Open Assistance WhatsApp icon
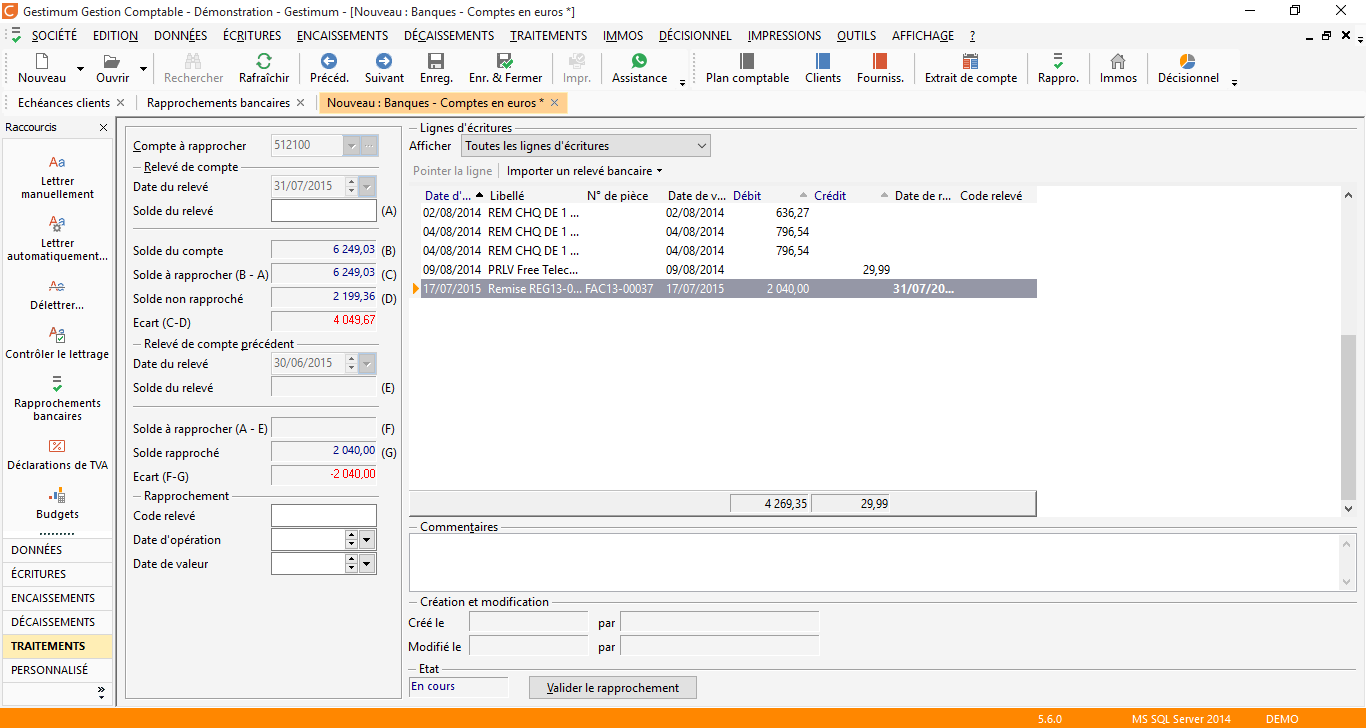Image resolution: width=1366 pixels, height=728 pixels. coord(639,61)
